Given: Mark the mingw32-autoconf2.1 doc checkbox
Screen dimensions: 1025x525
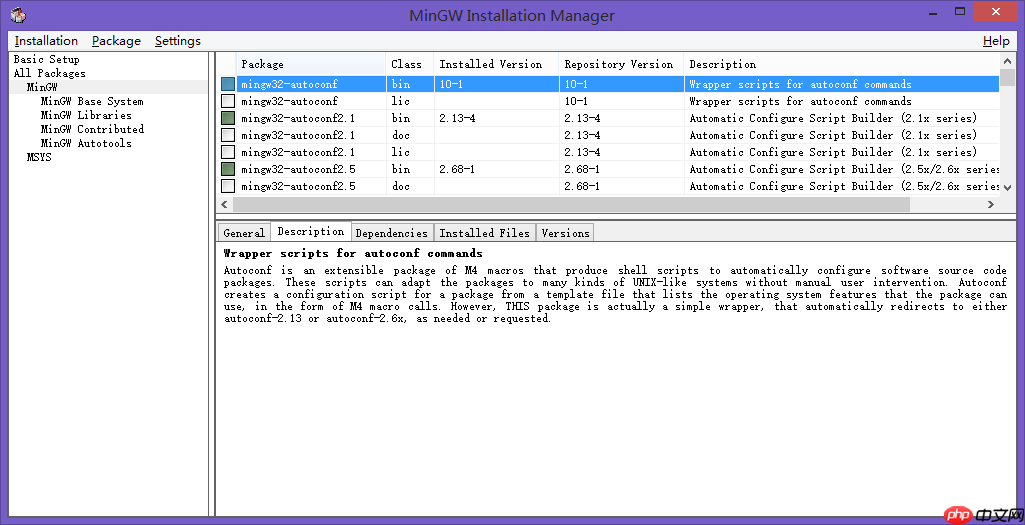Looking at the screenshot, I should click(x=228, y=136).
